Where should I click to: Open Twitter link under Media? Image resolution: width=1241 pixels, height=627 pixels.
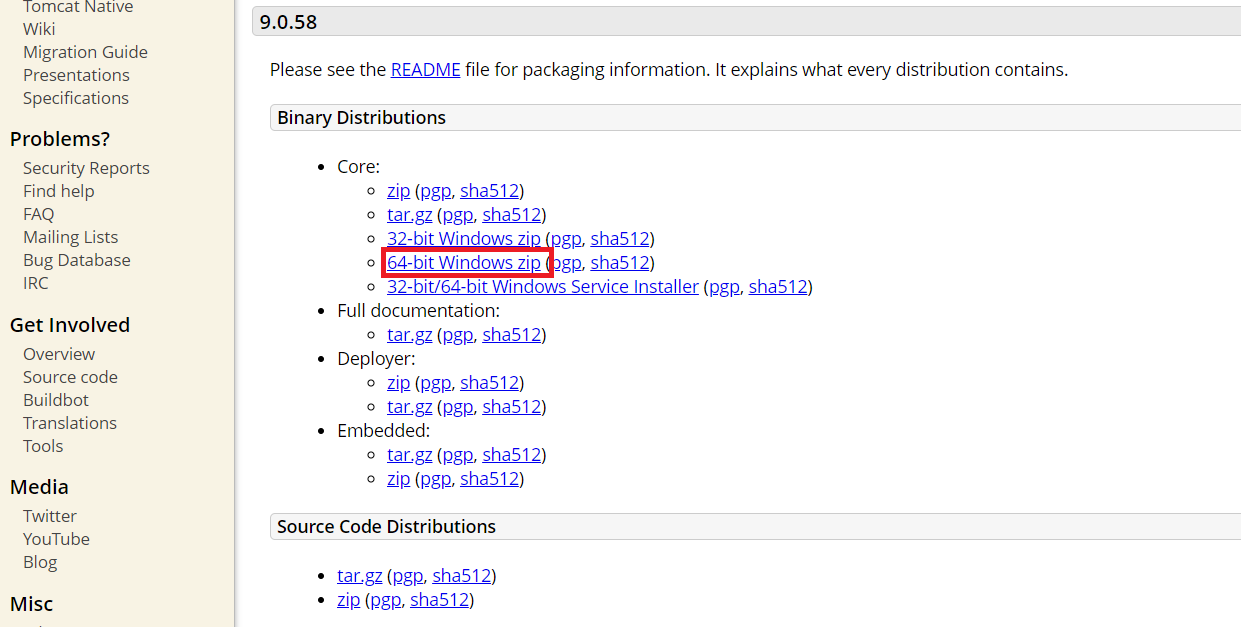click(50, 516)
